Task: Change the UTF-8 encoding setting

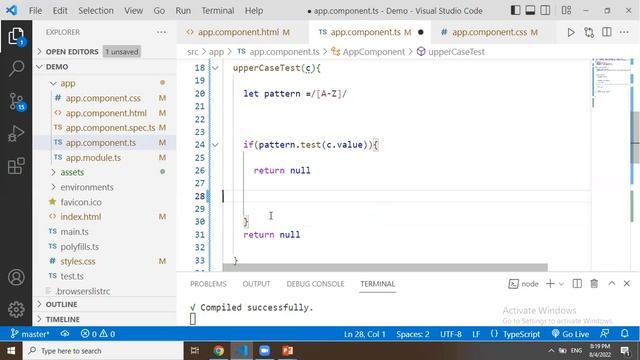Action: click(451, 334)
